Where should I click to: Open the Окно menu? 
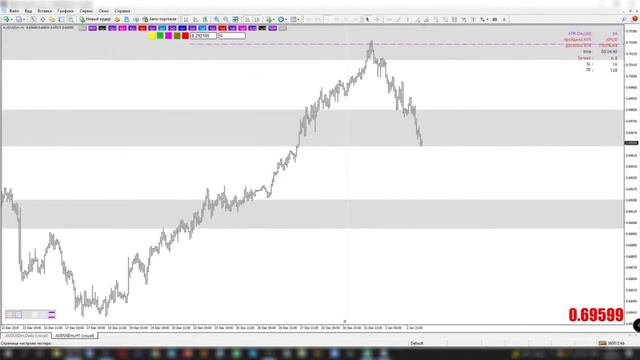(104, 11)
